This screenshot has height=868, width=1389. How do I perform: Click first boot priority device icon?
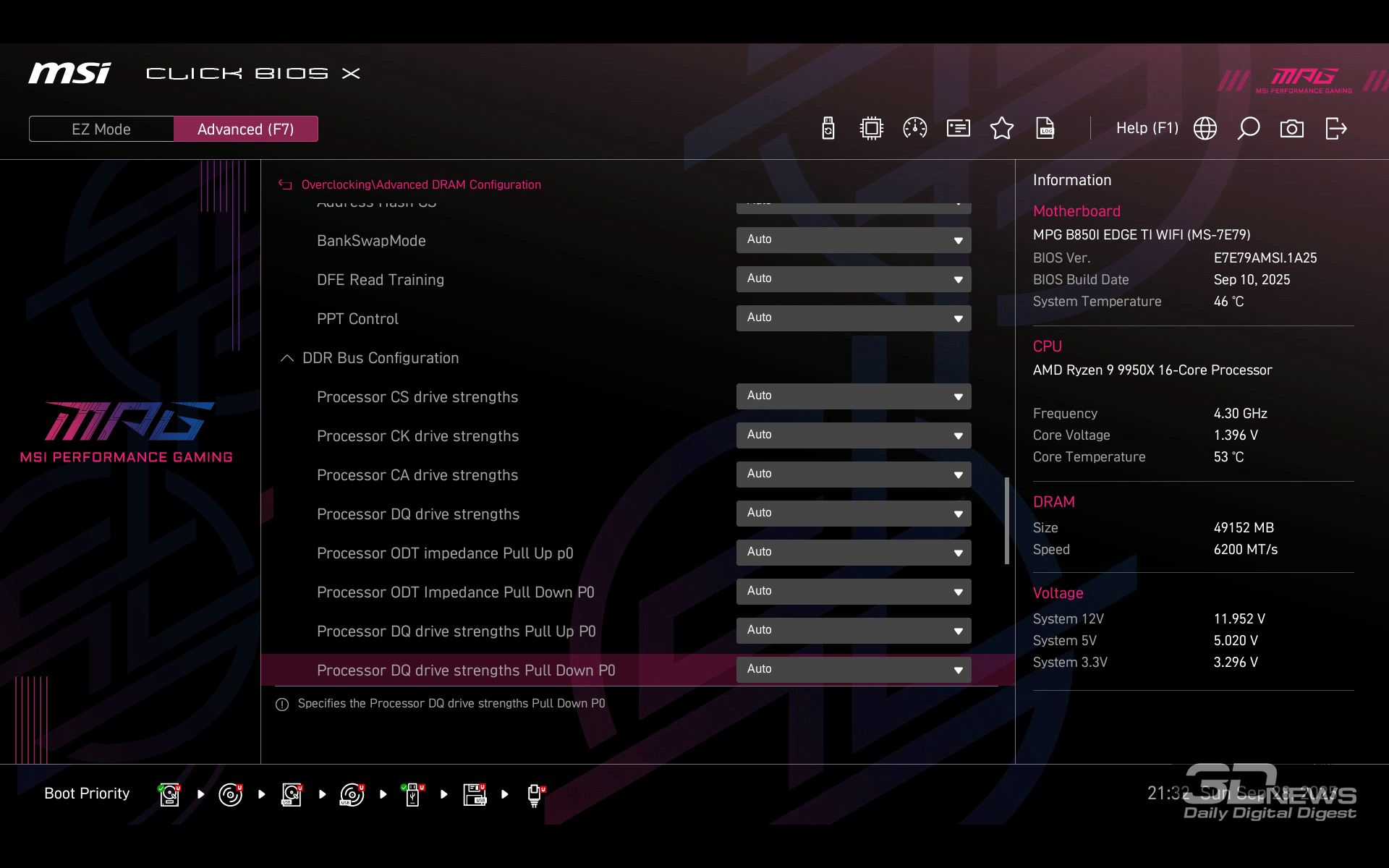169,794
